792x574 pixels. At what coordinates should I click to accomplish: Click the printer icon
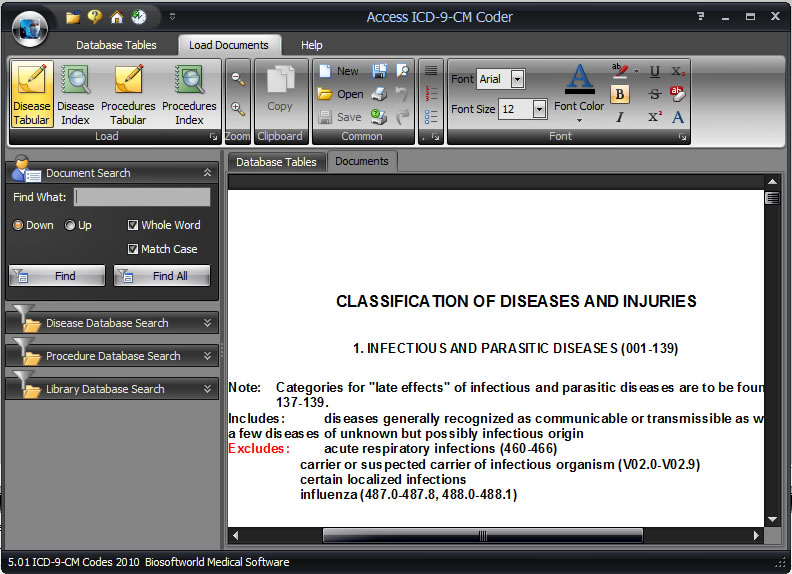379,94
